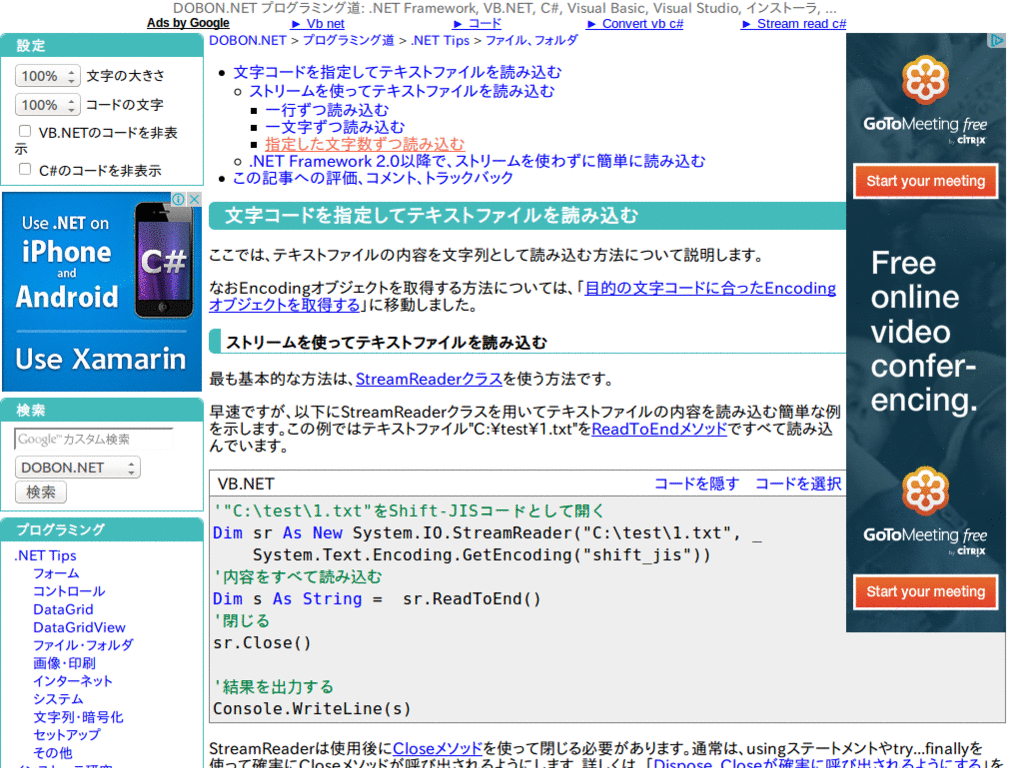Open その他 sidebar category
1024x768 pixels.
click(x=52, y=753)
